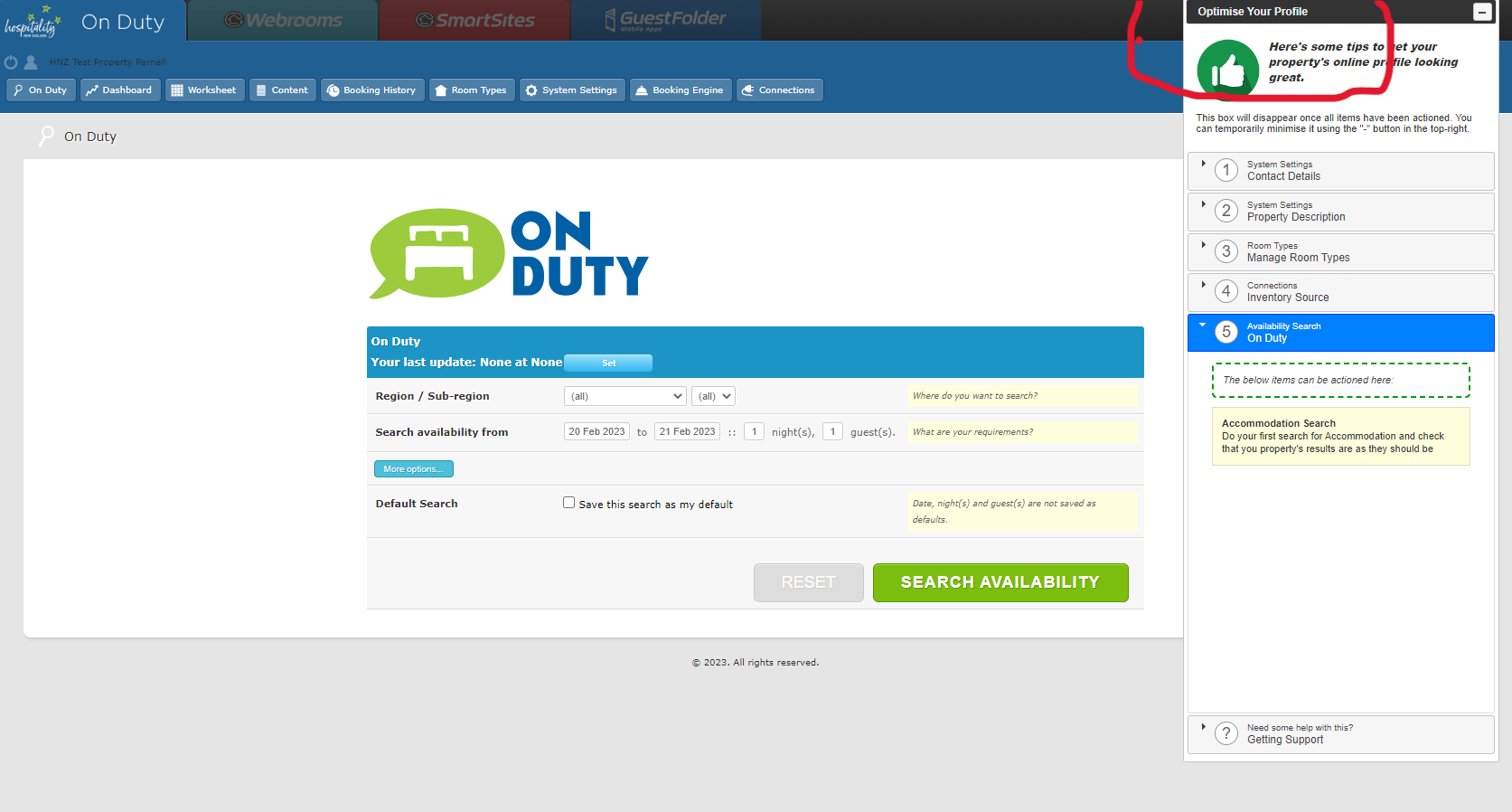Viewport: 1512px width, 812px height.
Task: Click the end date field 21 Feb 2023
Action: [x=687, y=431]
